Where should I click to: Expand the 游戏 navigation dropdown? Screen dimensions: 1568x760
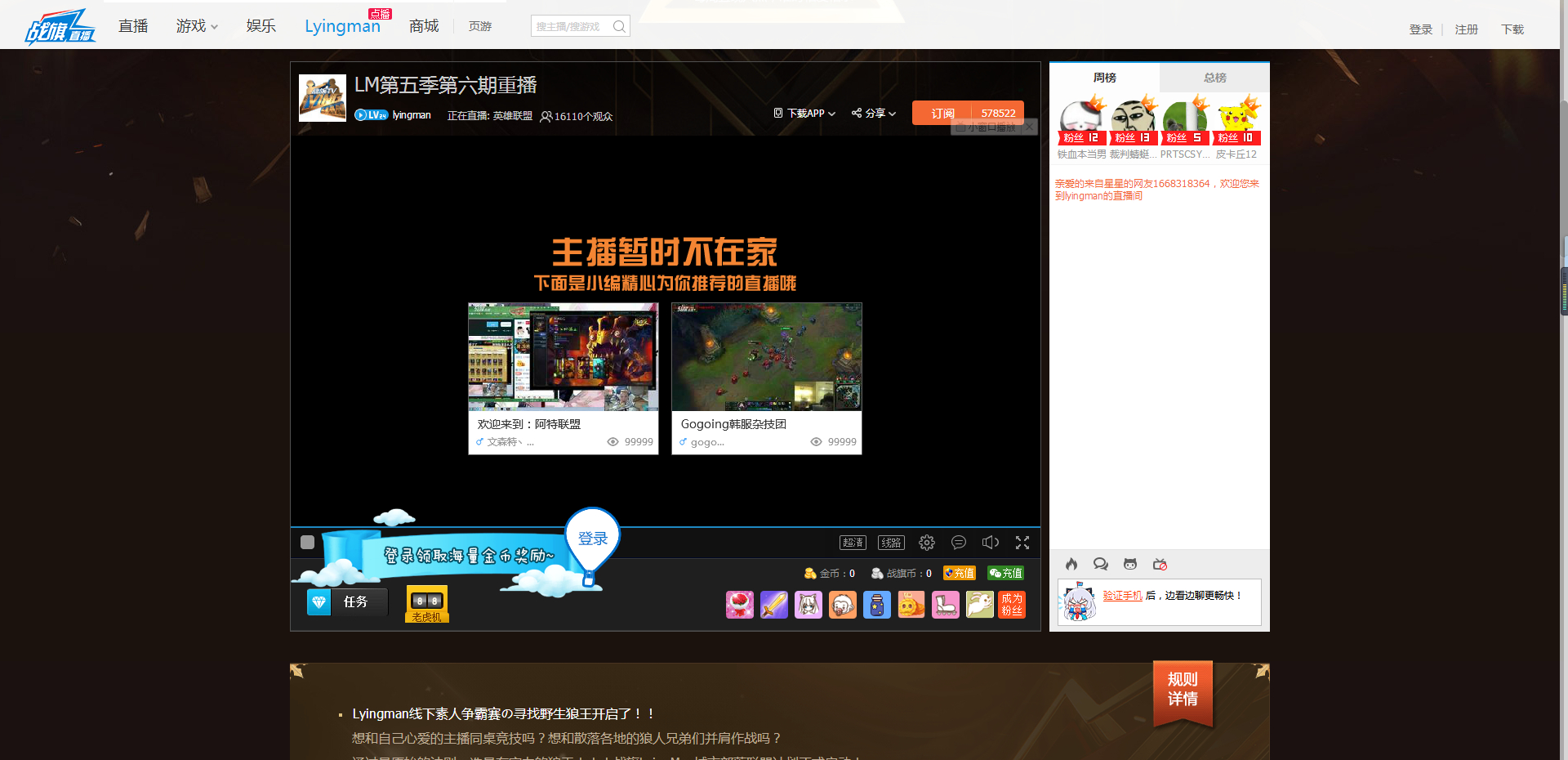coord(197,26)
